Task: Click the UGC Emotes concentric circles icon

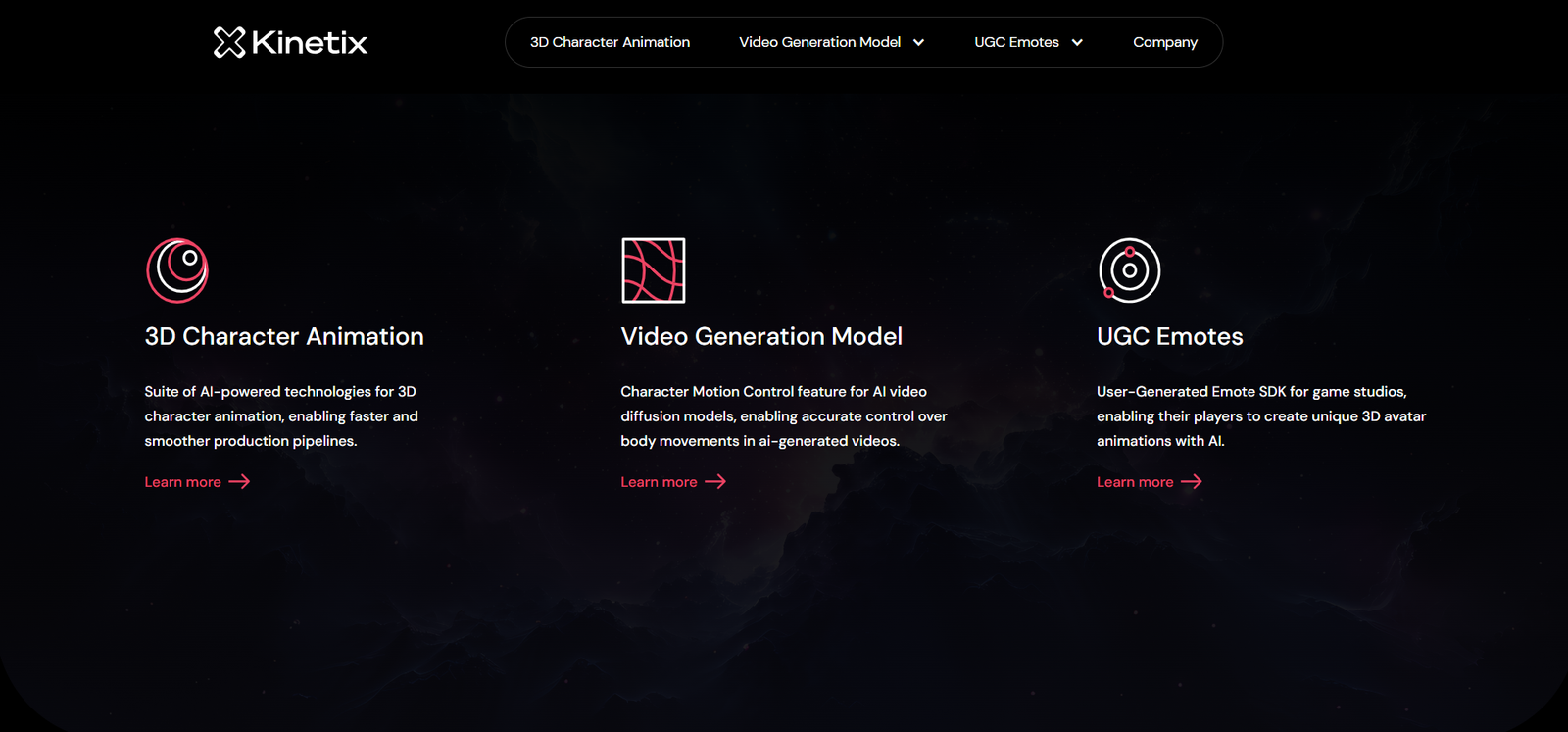Action: pyautogui.click(x=1129, y=270)
